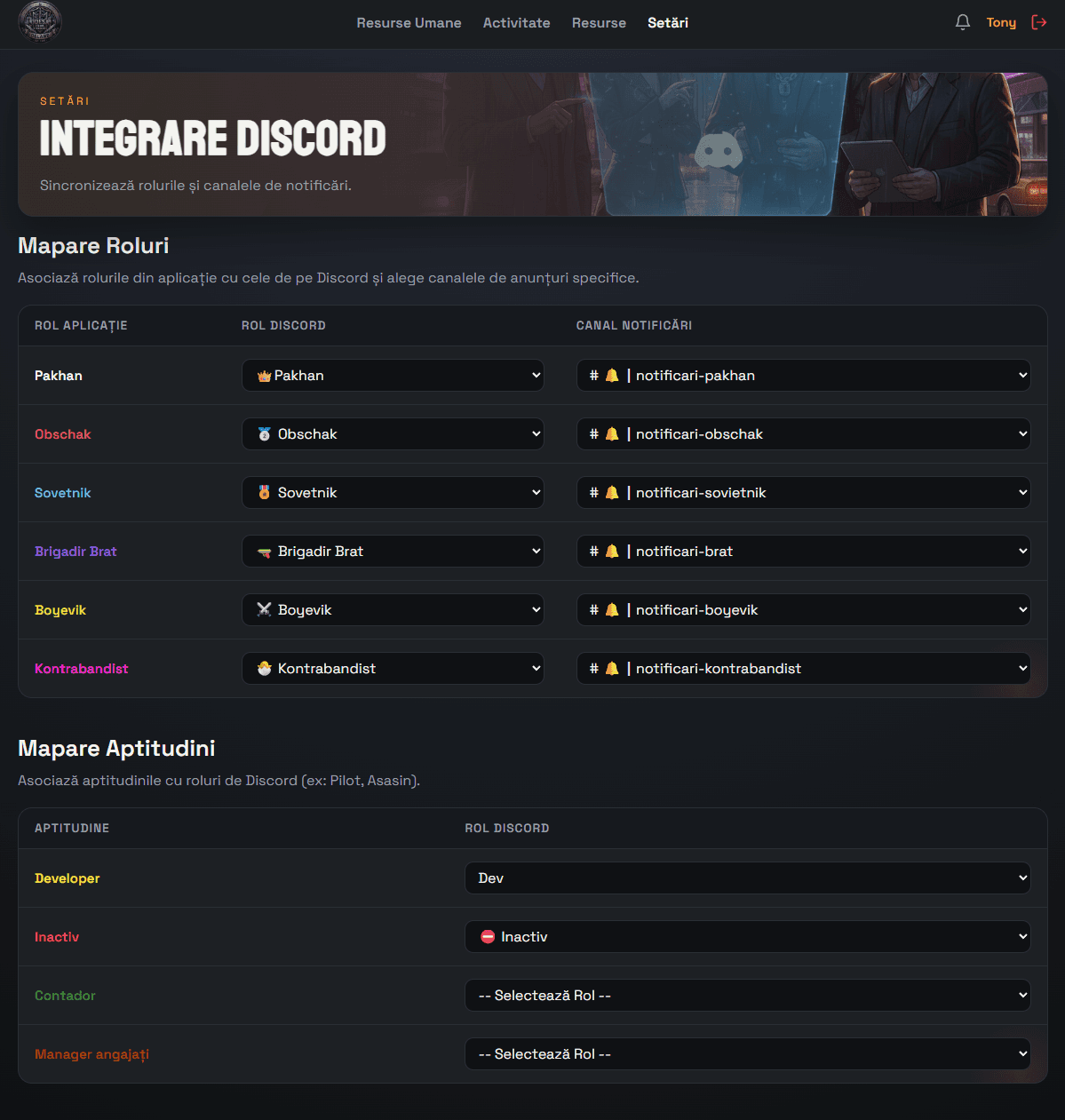Viewport: 1065px width, 1120px height.
Task: Open Discord role dropdown for Obschak
Action: pyautogui.click(x=393, y=434)
